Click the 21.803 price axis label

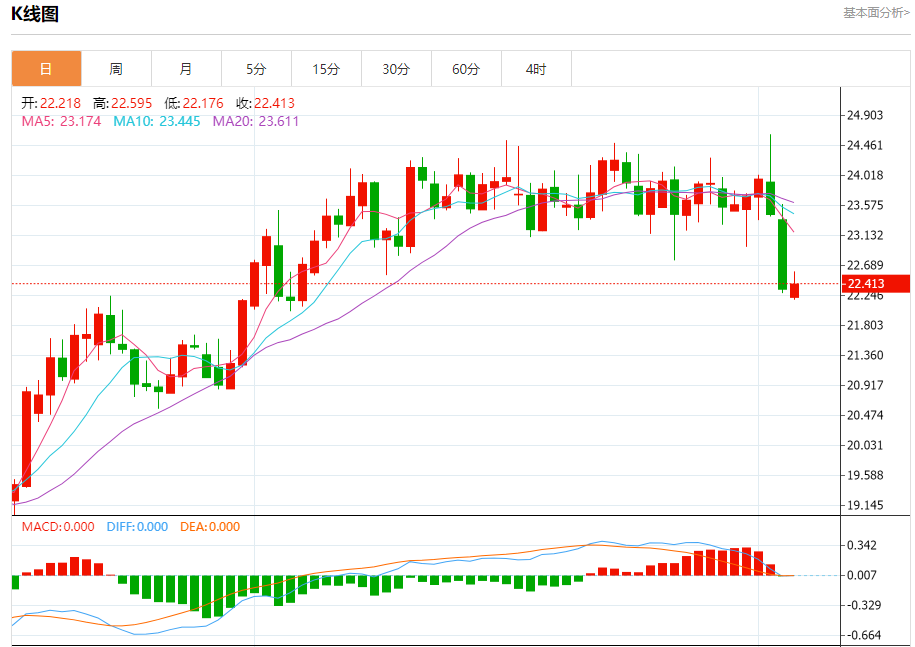(x=865, y=325)
